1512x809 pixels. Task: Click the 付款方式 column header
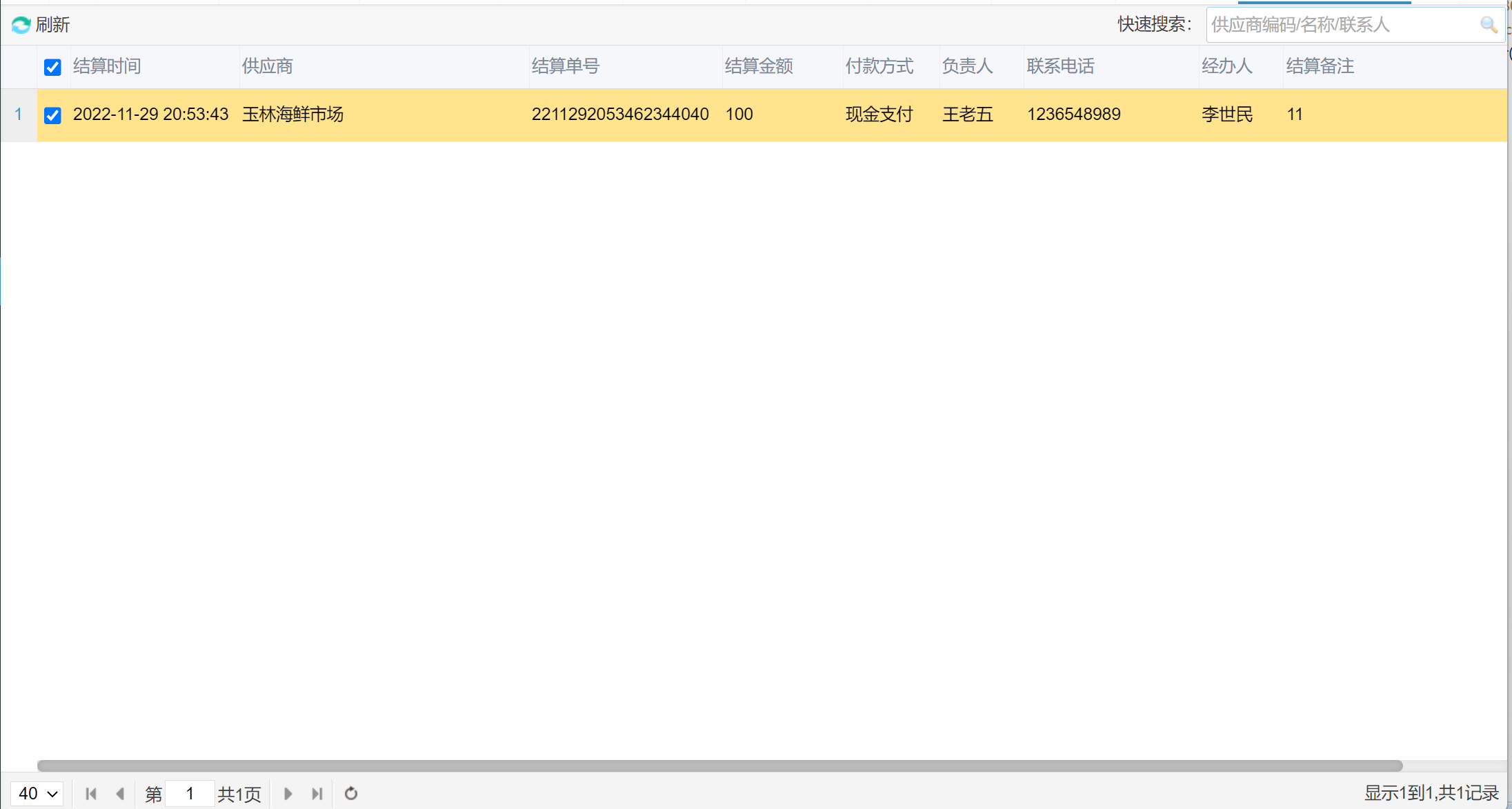[879, 66]
